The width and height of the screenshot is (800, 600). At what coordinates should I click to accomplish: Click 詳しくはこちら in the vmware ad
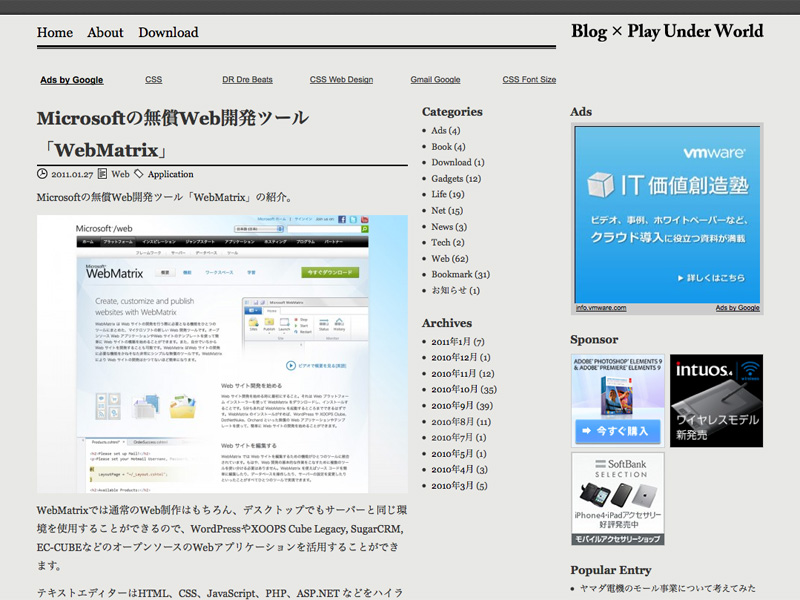[711, 278]
